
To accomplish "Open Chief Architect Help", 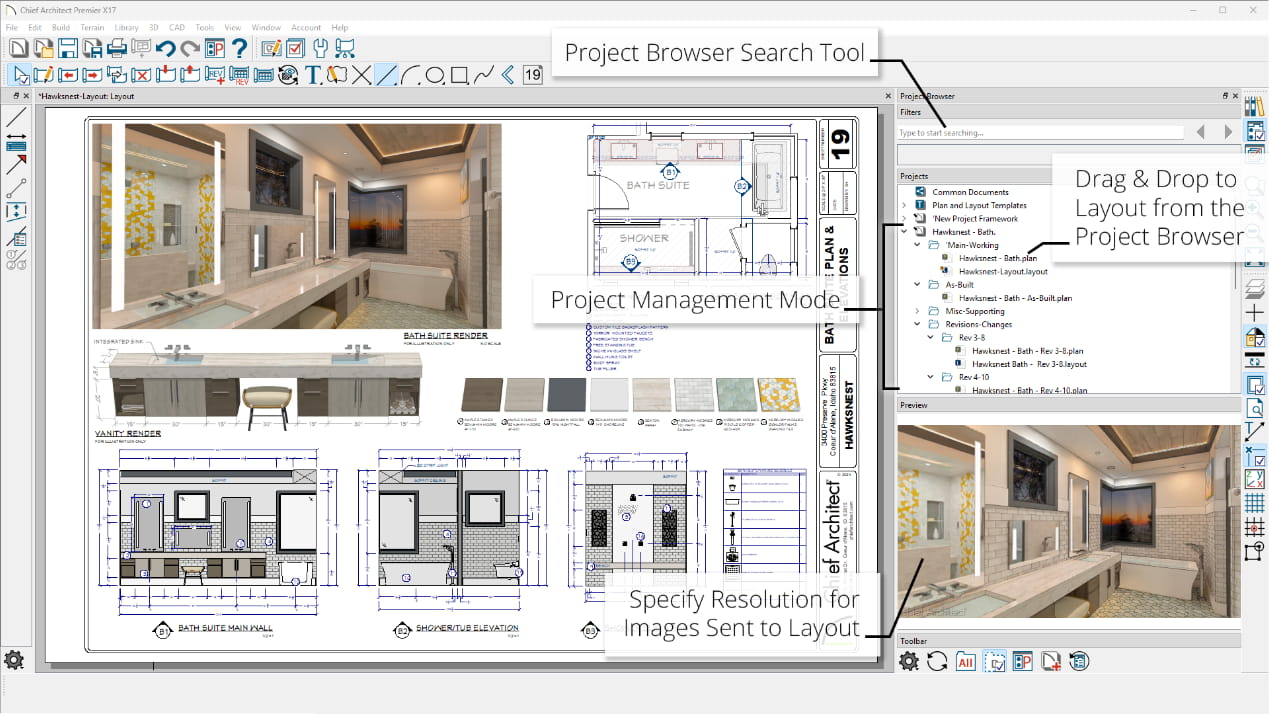I will [x=239, y=47].
